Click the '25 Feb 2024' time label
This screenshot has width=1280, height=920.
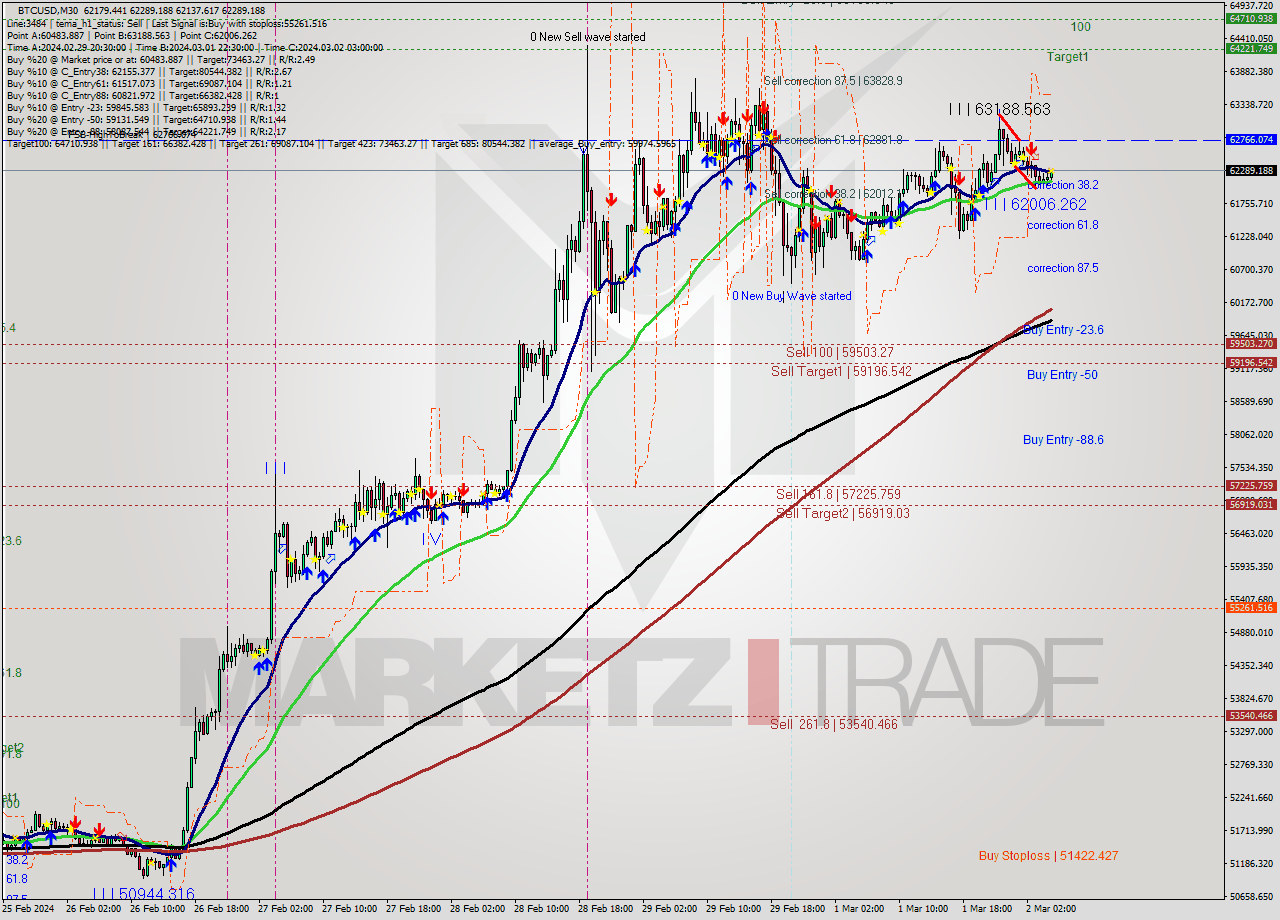[x=30, y=910]
